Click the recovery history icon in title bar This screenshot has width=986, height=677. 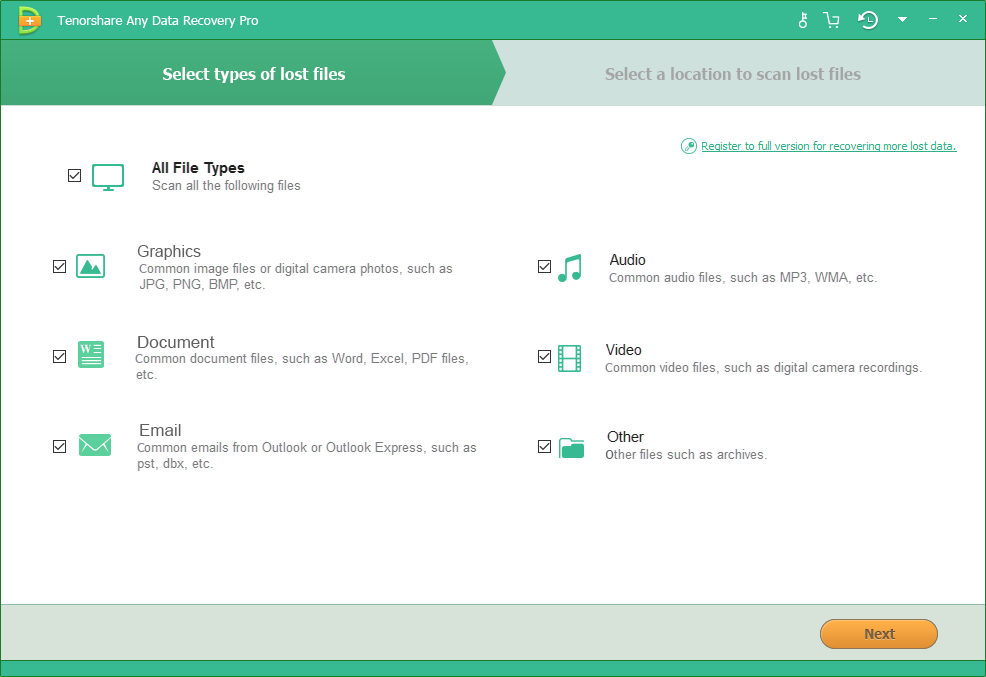pyautogui.click(x=867, y=19)
